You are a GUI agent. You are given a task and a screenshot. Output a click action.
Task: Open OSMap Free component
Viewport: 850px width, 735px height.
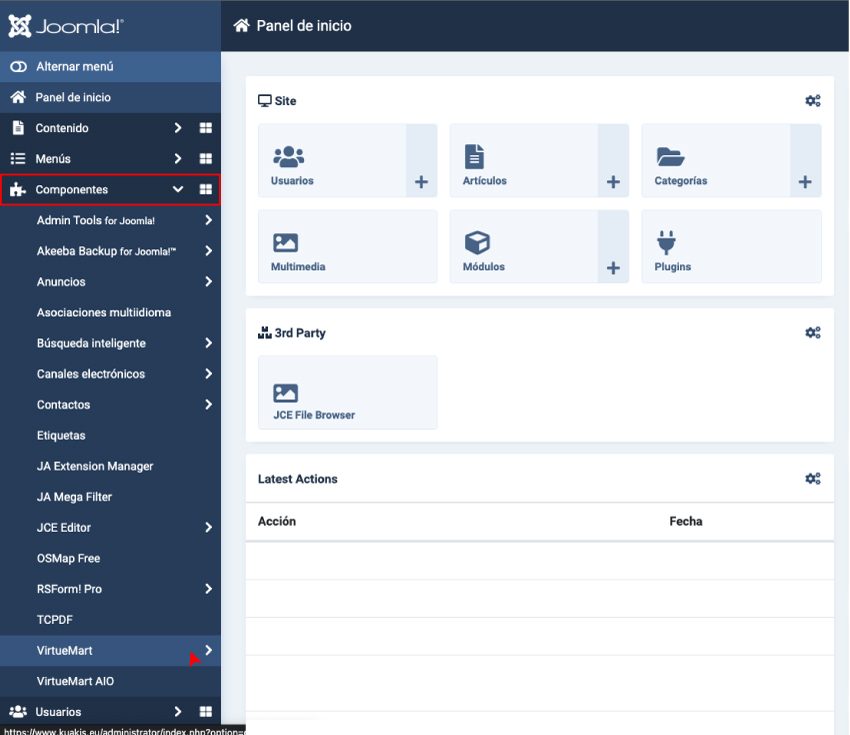pos(68,558)
